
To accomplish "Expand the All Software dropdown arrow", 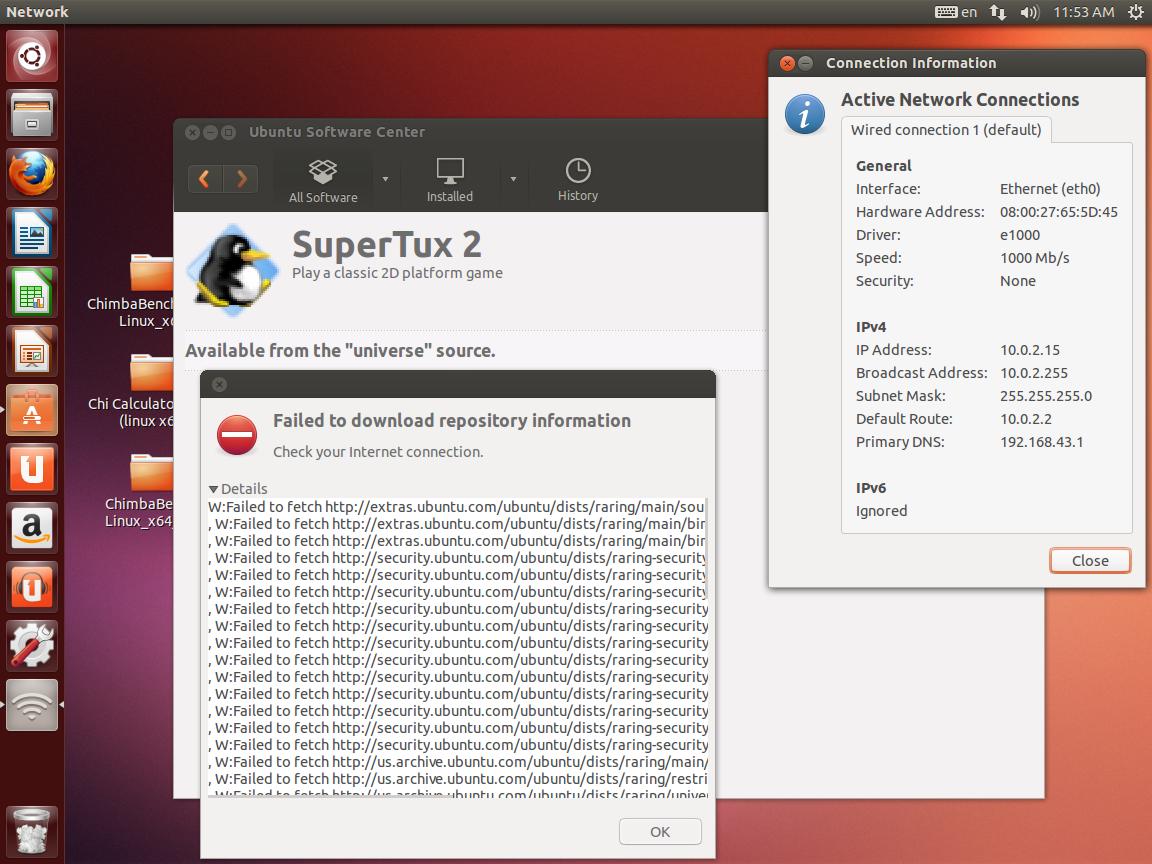I will pyautogui.click(x=385, y=180).
